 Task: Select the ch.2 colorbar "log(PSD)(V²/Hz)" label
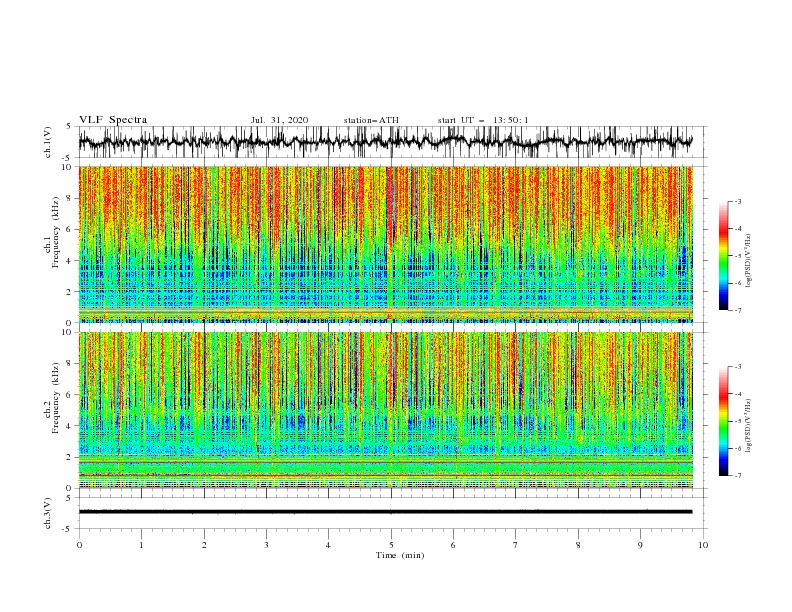tap(748, 426)
